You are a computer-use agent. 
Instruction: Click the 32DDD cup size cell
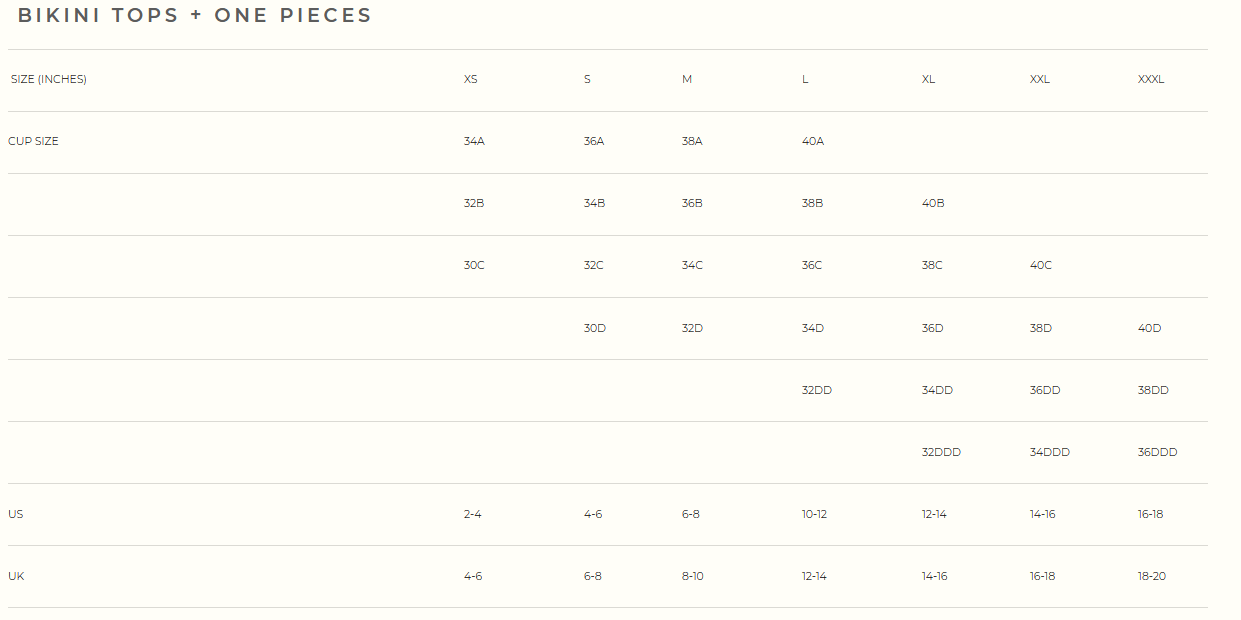tap(941, 453)
